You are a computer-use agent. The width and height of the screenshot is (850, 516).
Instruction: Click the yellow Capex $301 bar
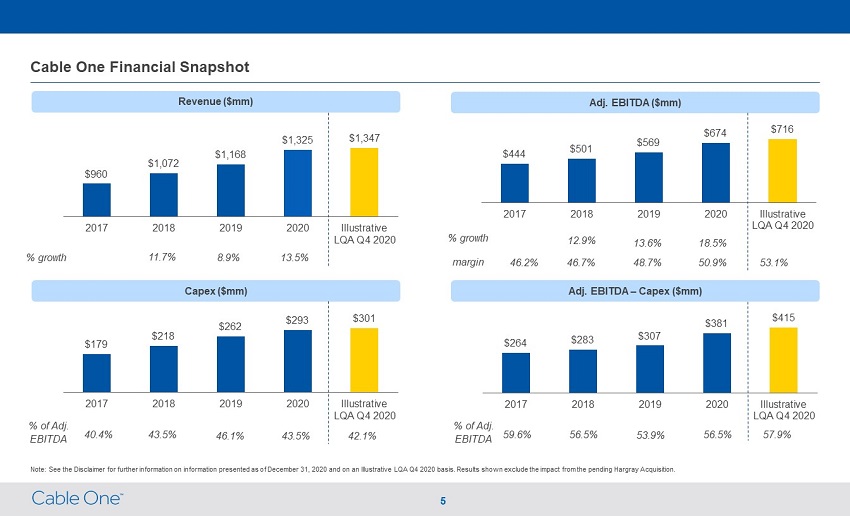click(364, 360)
